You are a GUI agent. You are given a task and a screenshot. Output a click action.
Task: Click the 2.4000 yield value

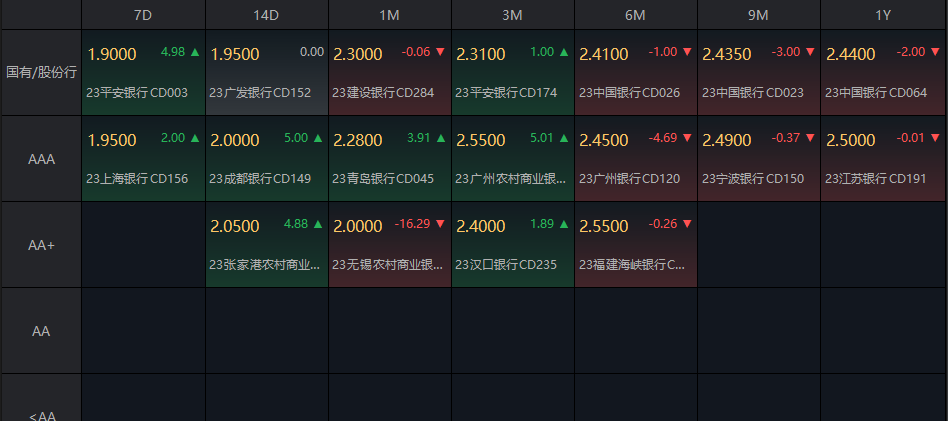click(481, 226)
